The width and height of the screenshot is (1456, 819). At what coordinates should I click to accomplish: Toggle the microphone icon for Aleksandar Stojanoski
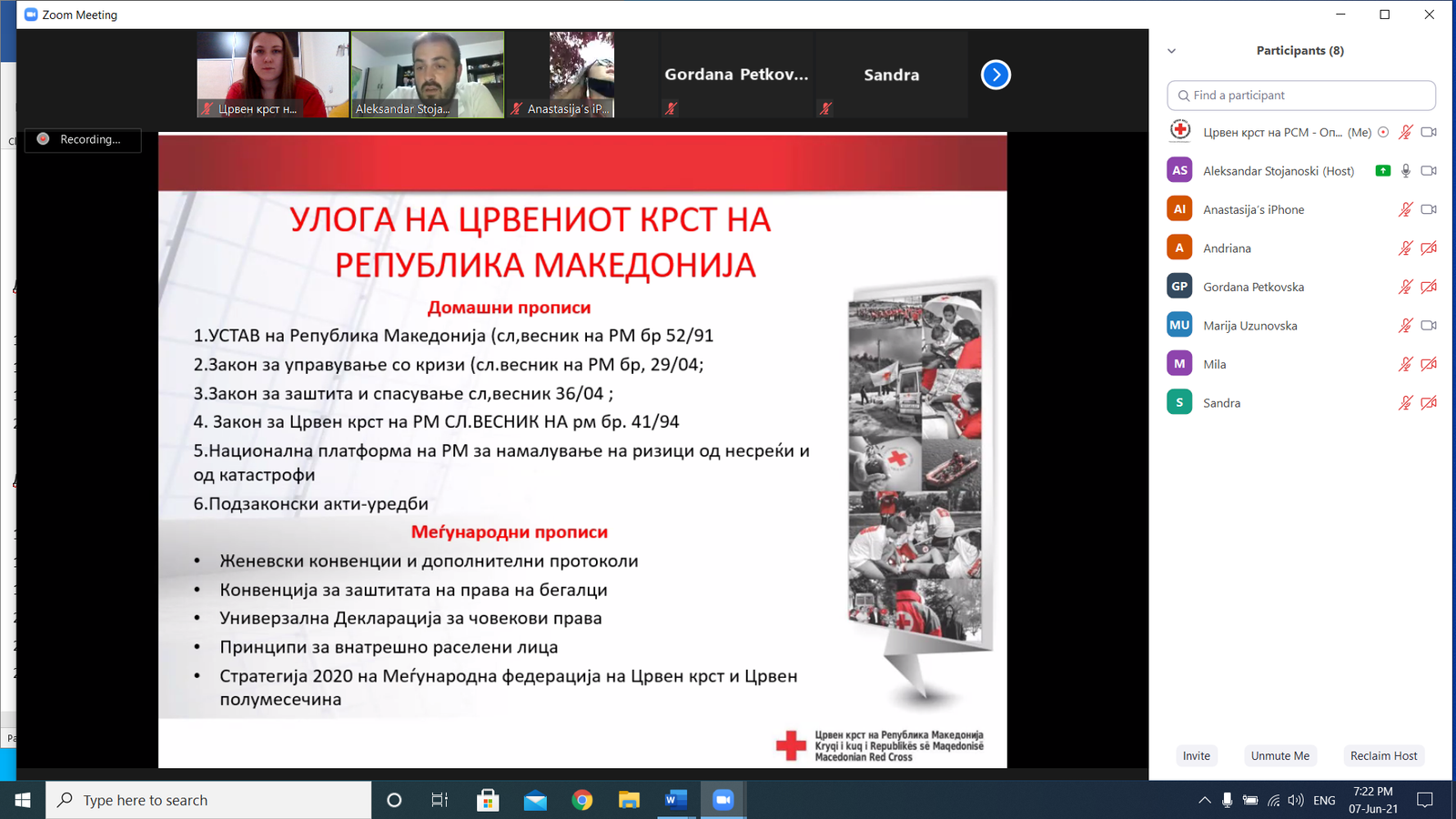pyautogui.click(x=1406, y=171)
